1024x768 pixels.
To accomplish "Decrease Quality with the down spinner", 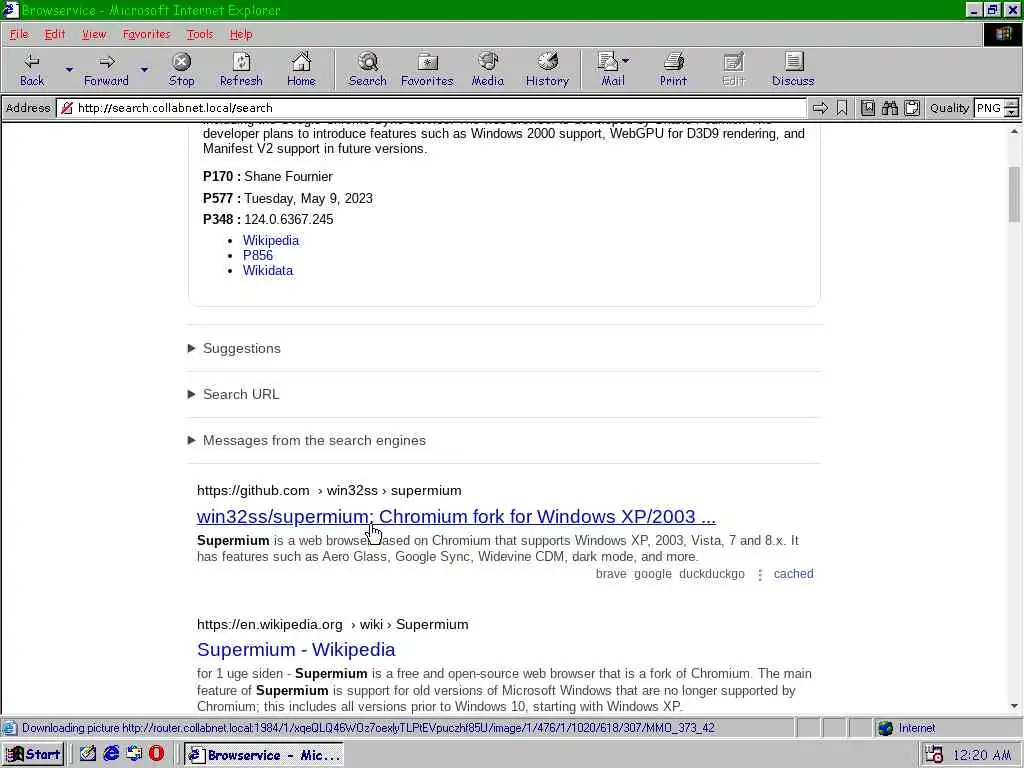I will [x=1012, y=112].
